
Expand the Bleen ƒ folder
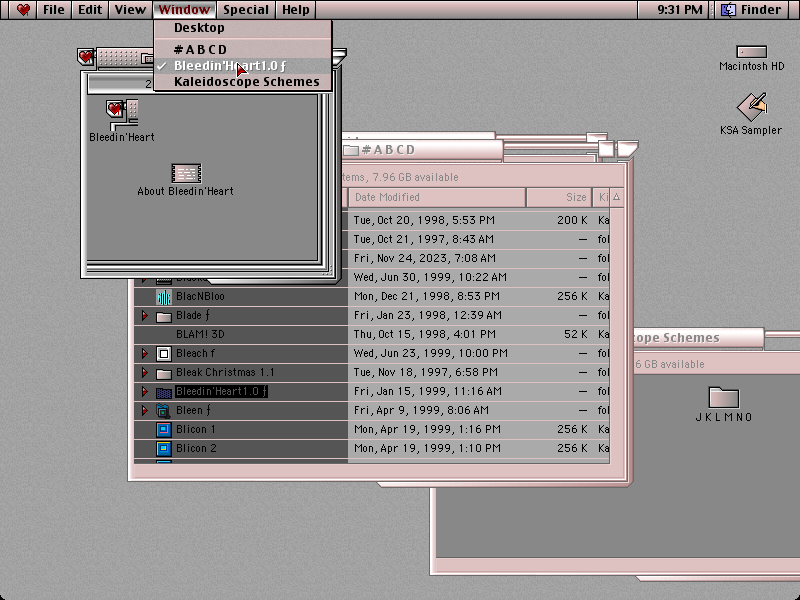click(144, 410)
